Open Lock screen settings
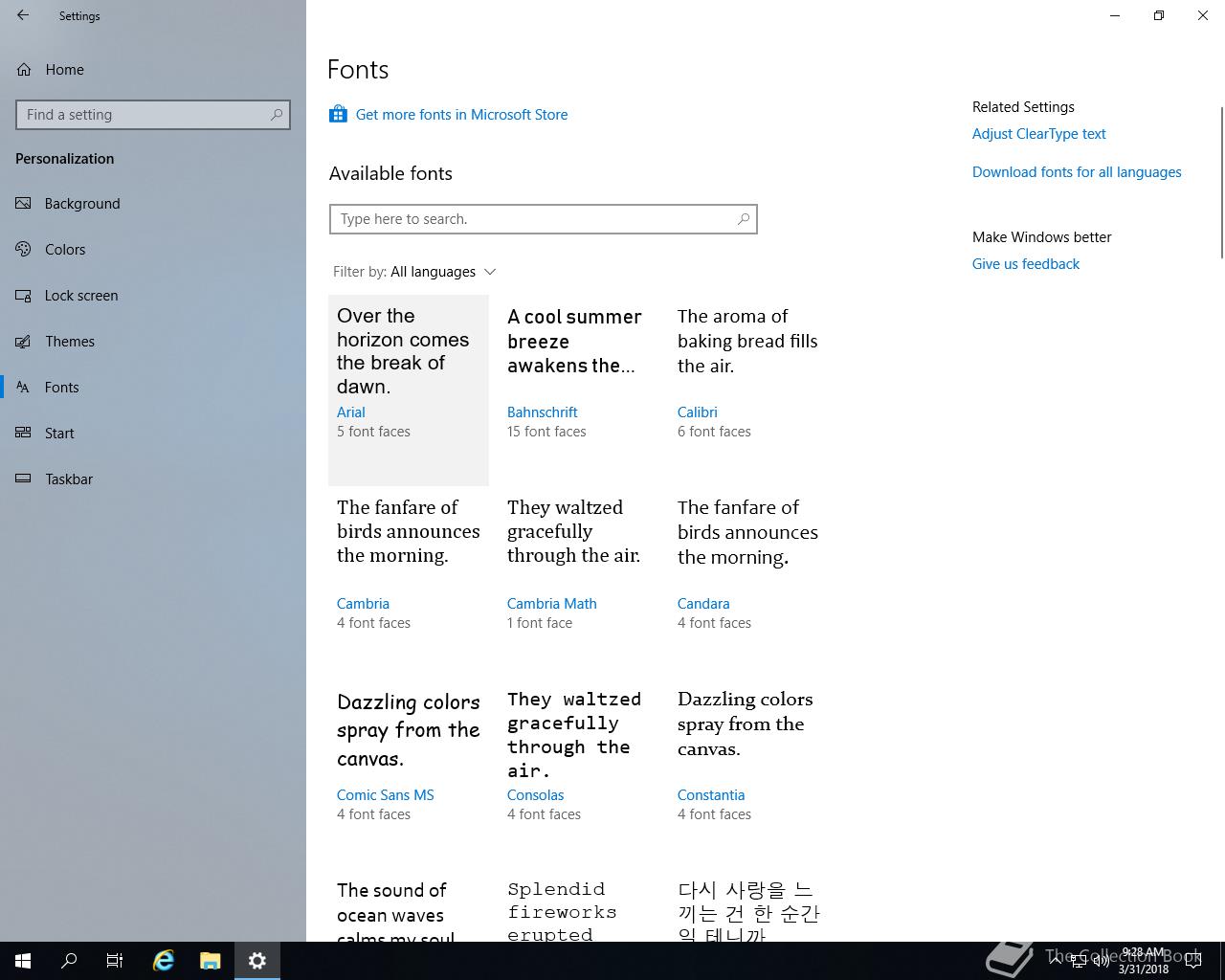This screenshot has width=1225, height=980. point(153,295)
